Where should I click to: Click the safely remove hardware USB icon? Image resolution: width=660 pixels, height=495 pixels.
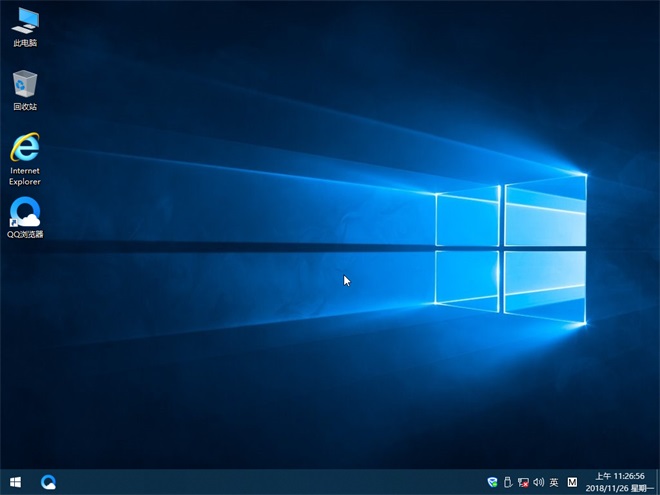tap(507, 482)
